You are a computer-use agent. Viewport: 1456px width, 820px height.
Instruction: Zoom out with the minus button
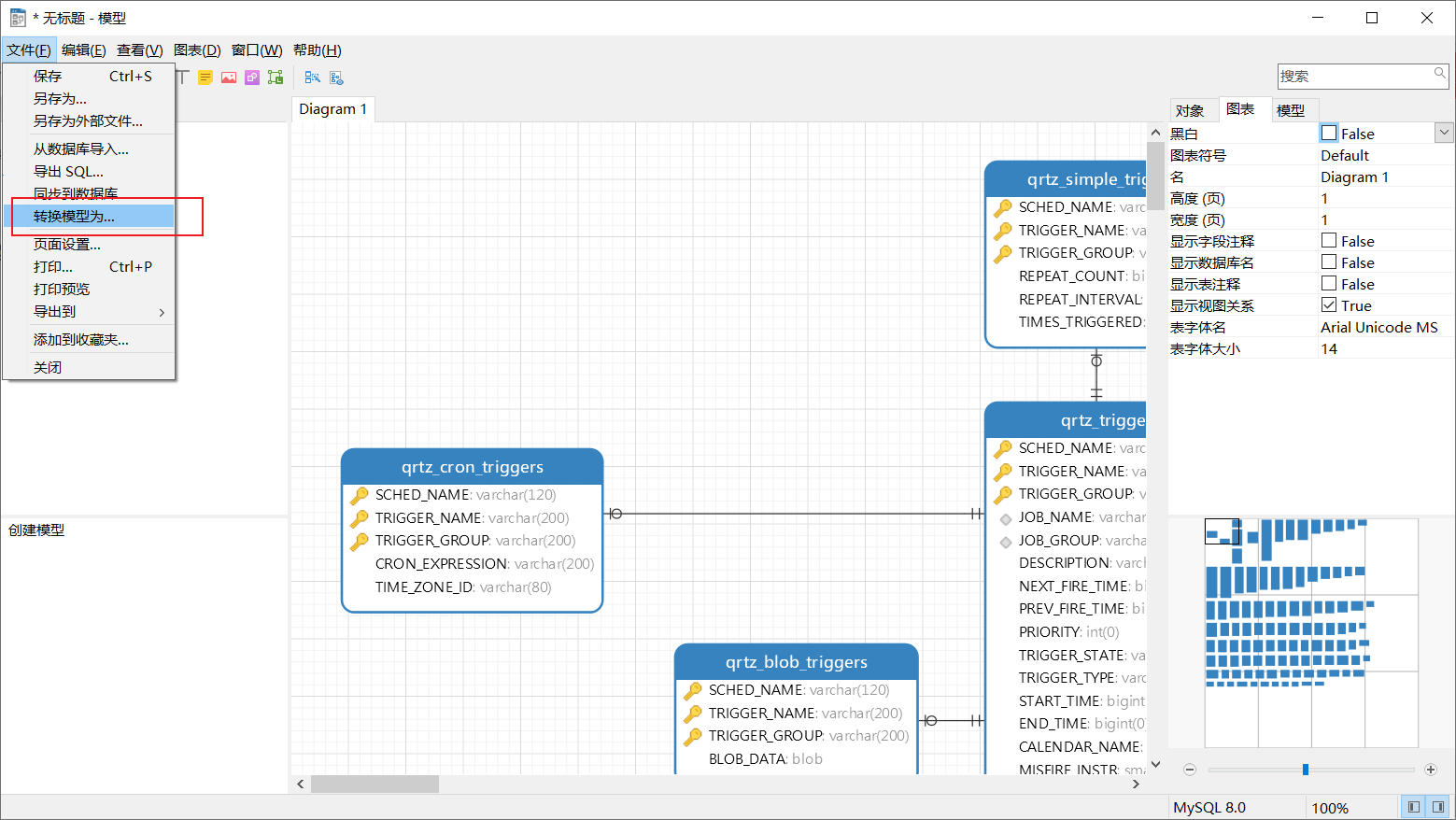[1190, 769]
